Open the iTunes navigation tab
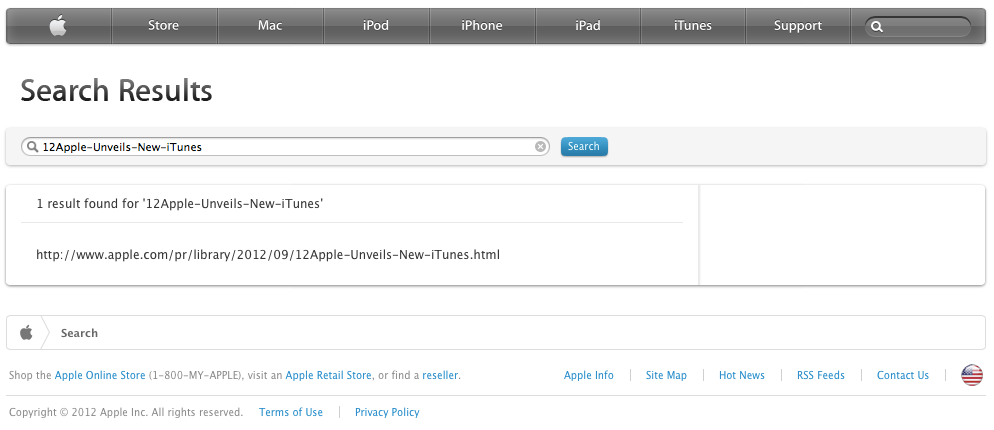Screen dimensions: 994x430 click(693, 26)
